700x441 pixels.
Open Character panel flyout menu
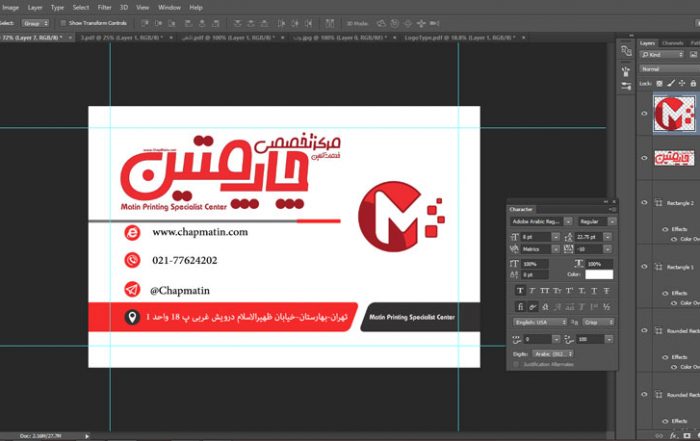[613, 209]
